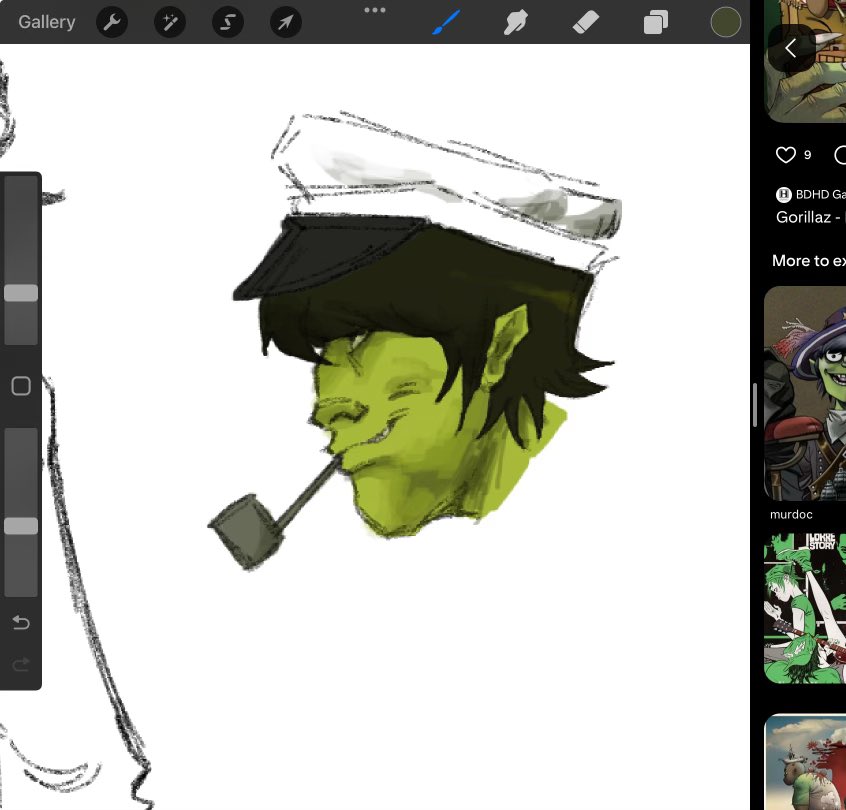
Task: Open the Actions wrench menu
Action: pyautogui.click(x=112, y=22)
